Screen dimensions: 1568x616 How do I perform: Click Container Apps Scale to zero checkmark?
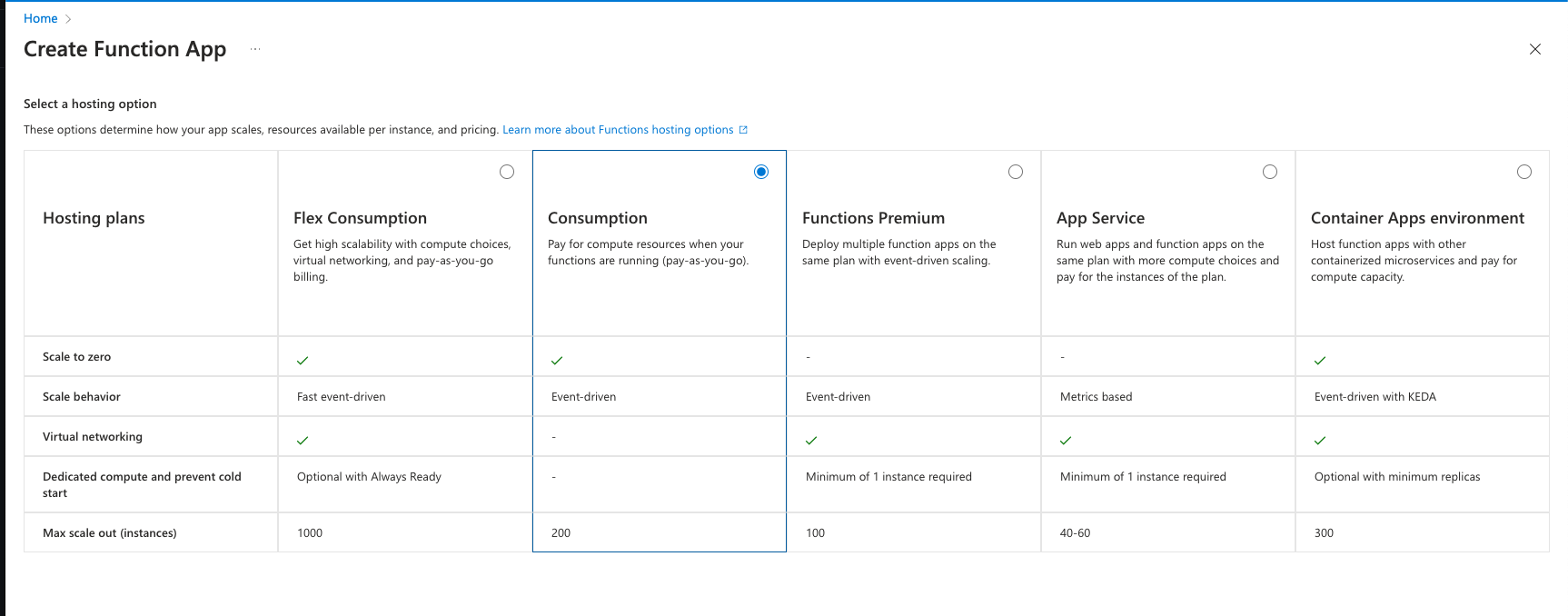pos(1320,361)
